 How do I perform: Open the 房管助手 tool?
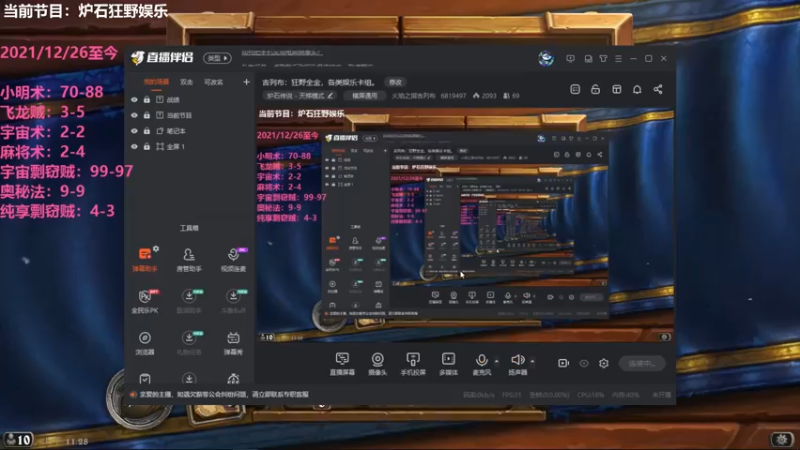(189, 259)
